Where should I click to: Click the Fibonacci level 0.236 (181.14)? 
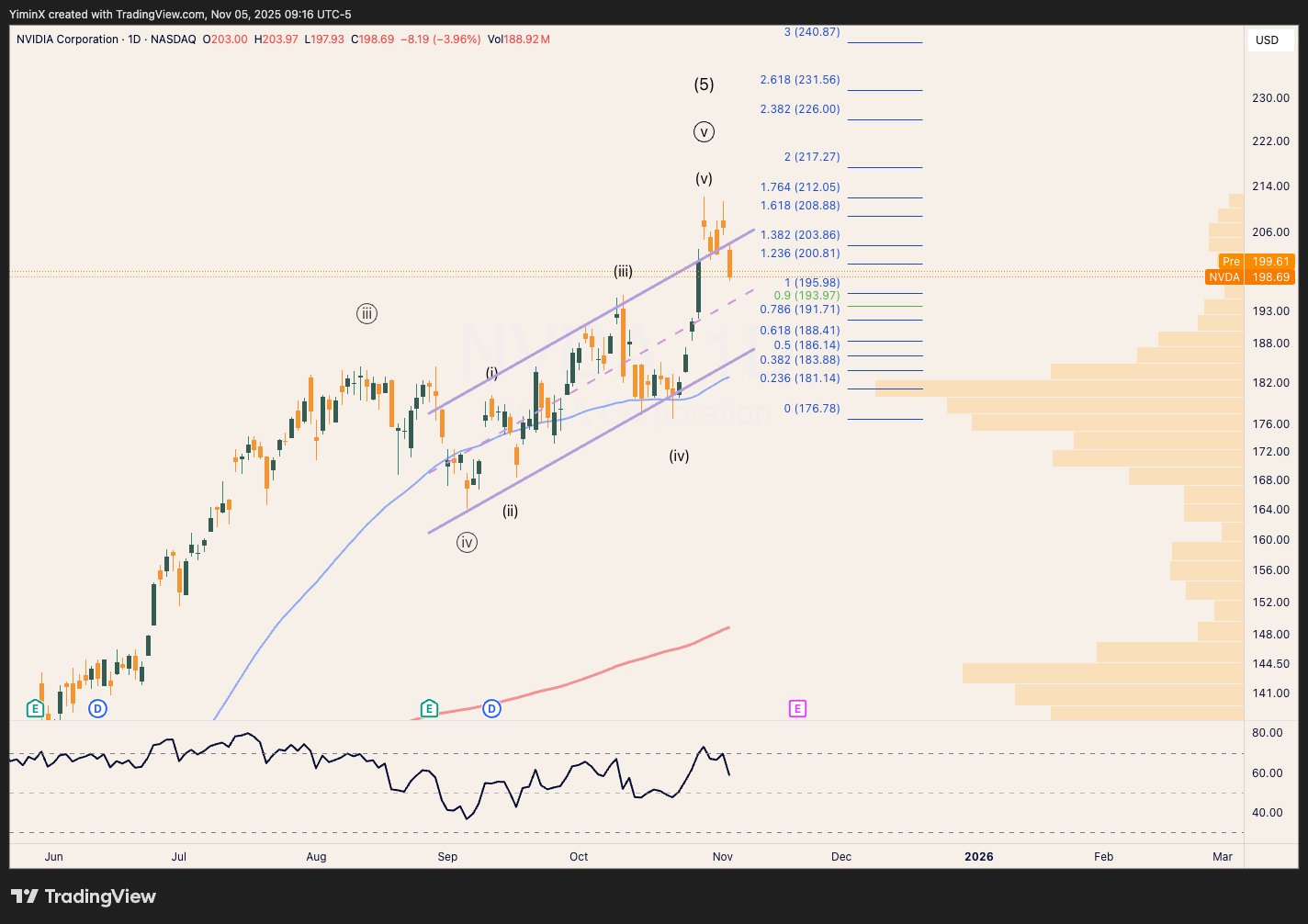click(x=800, y=378)
